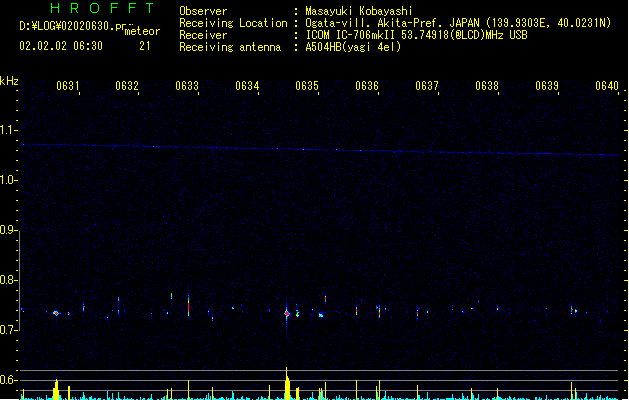
Task: Click the Receiving Location label
Action: pyautogui.click(x=233, y=23)
